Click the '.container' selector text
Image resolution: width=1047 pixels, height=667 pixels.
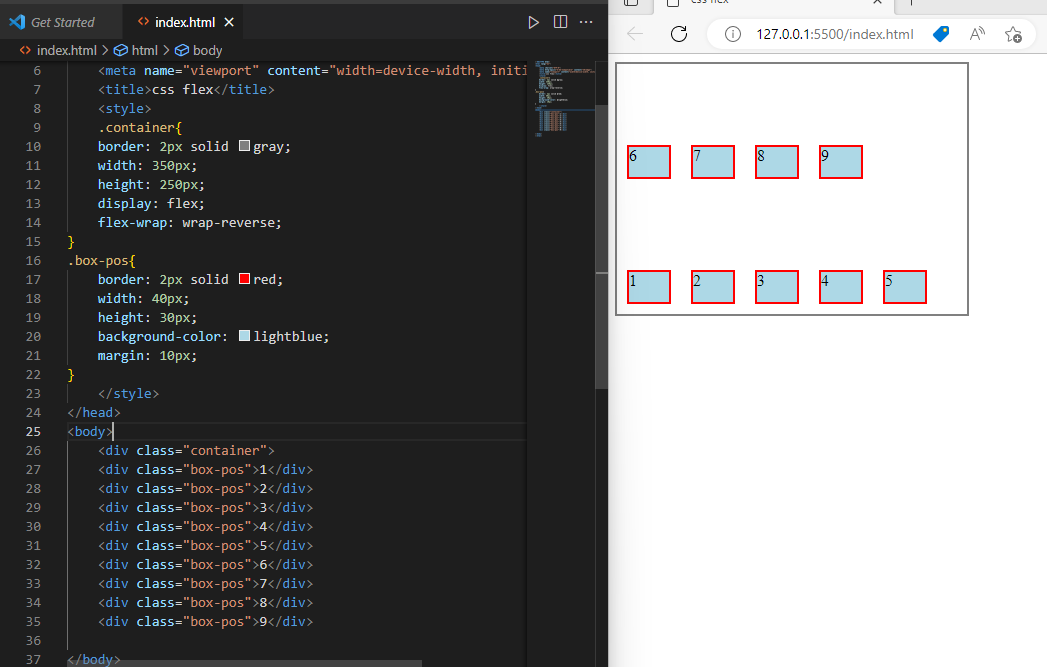(x=137, y=128)
